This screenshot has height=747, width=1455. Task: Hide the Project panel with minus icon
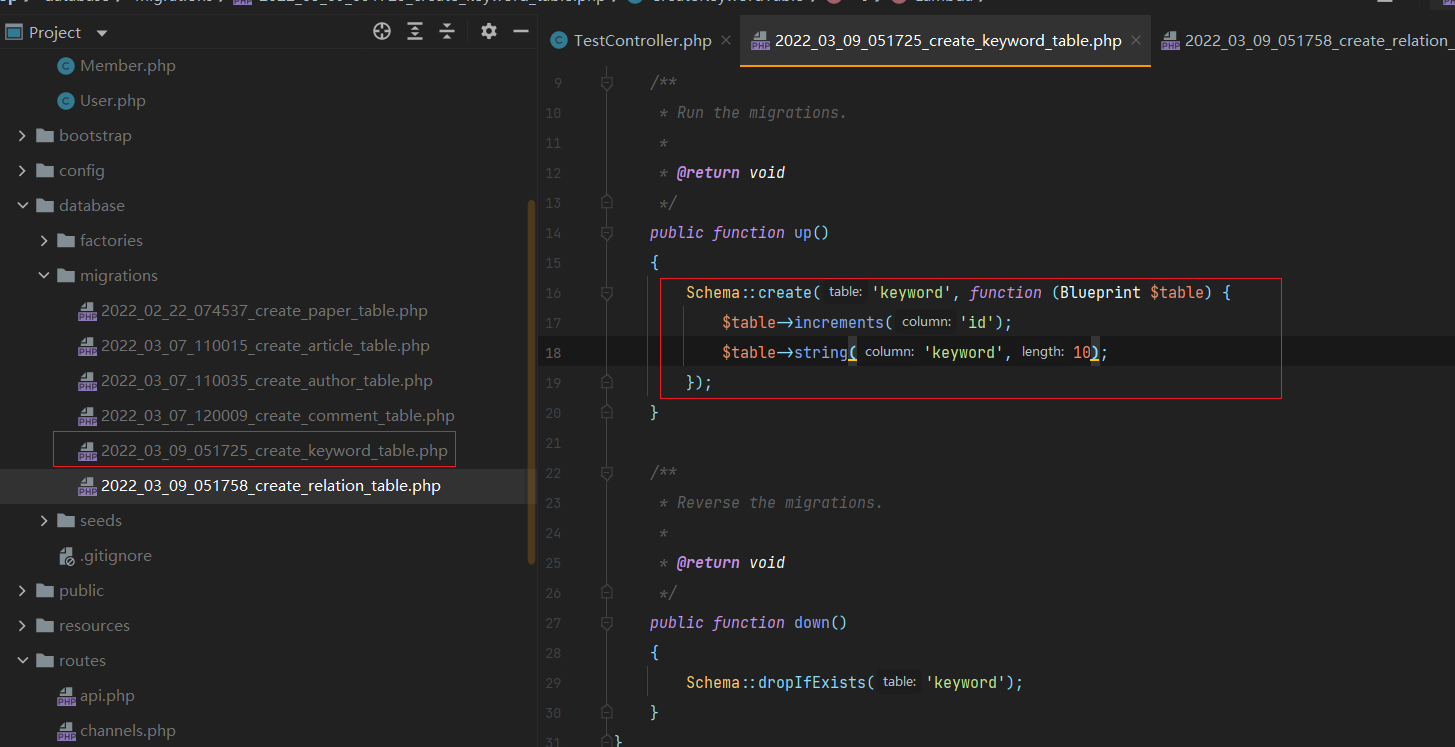(521, 32)
